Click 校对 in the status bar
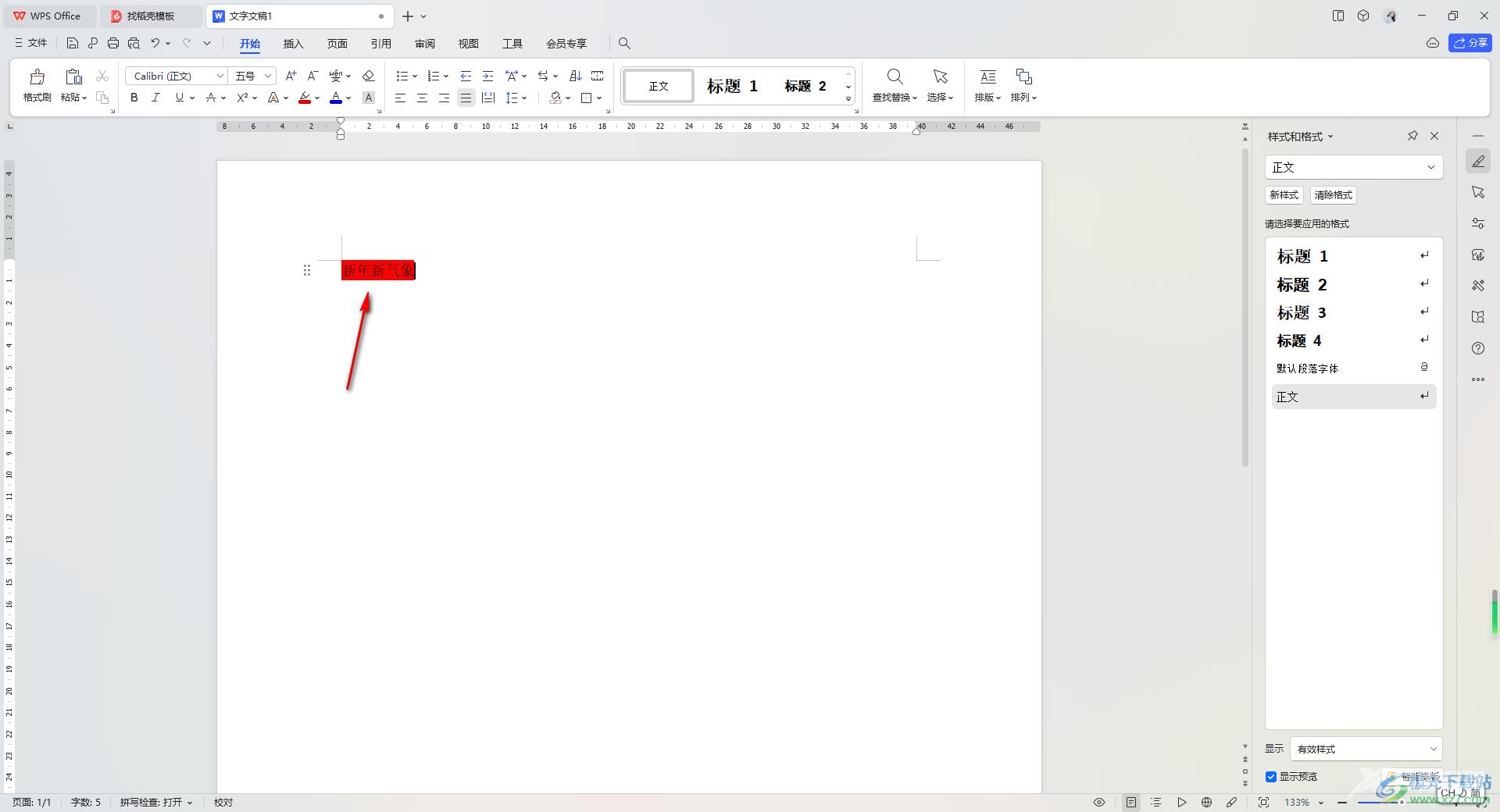Image resolution: width=1500 pixels, height=812 pixels. pyautogui.click(x=223, y=802)
